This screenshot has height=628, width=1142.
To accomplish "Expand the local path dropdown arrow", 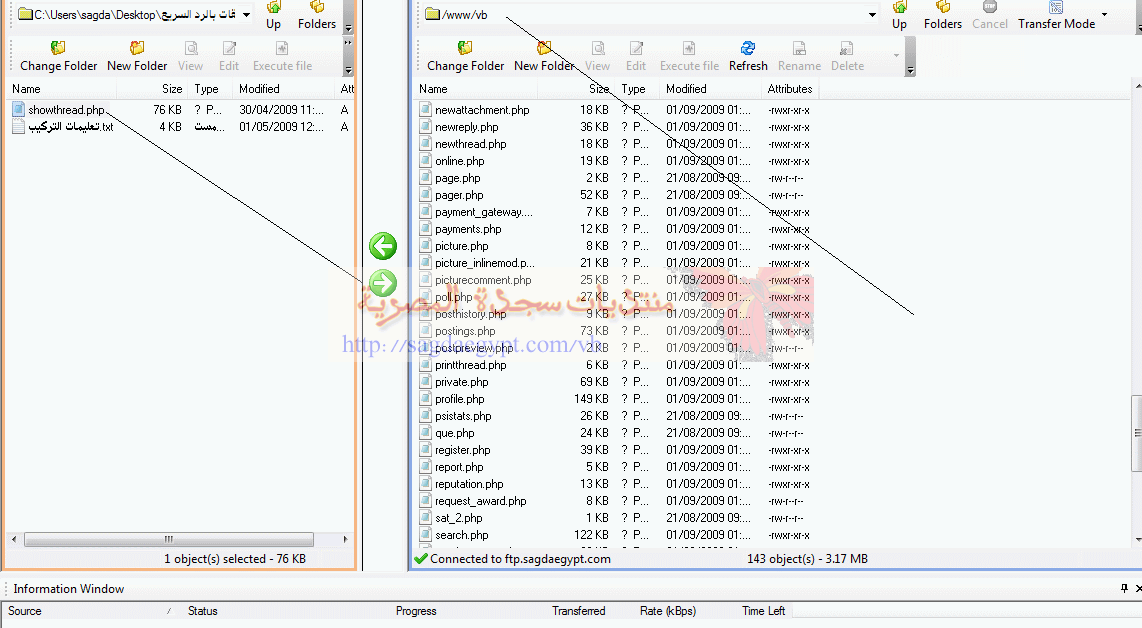I will click(246, 15).
